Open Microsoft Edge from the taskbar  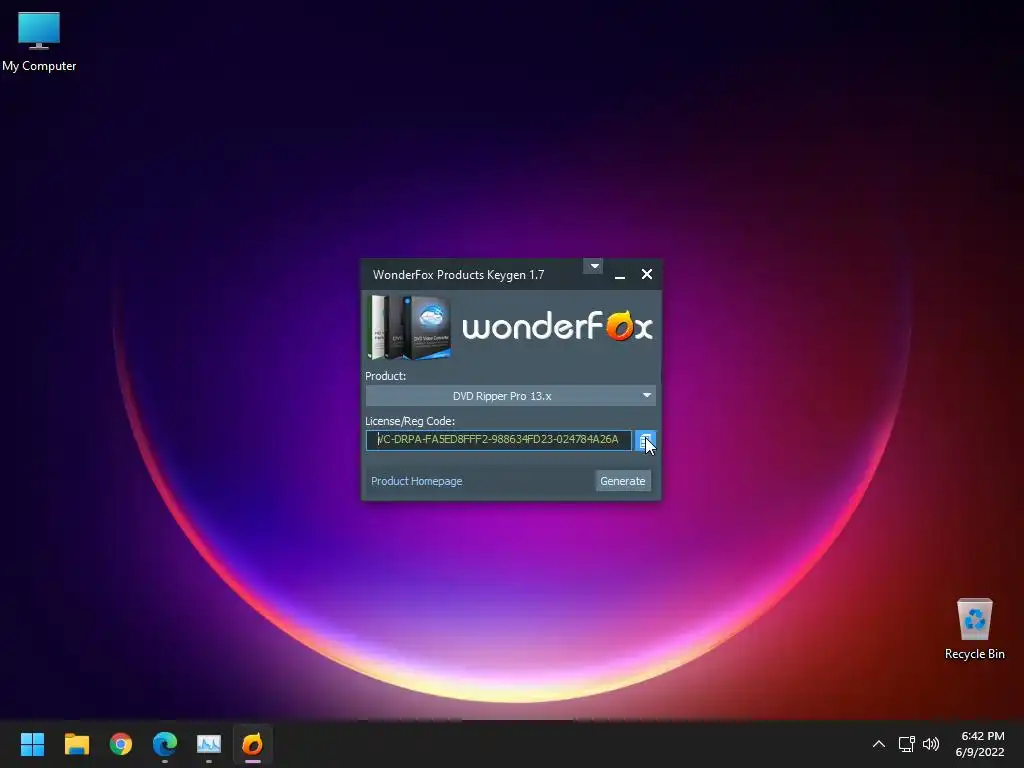[165, 744]
